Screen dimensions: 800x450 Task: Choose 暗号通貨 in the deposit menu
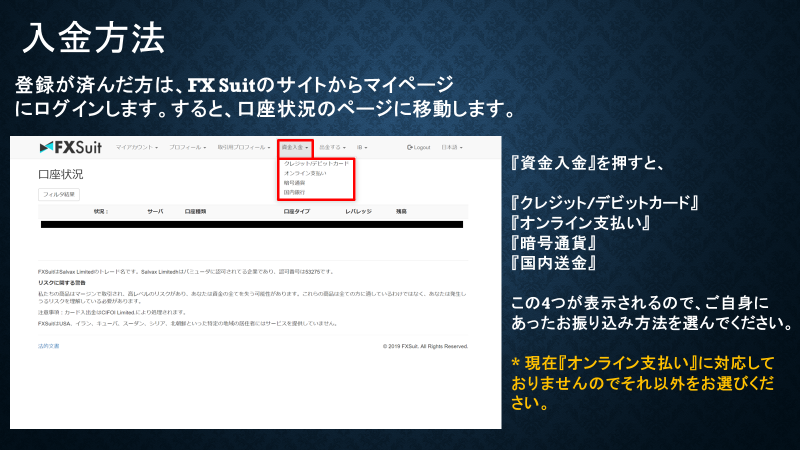click(294, 183)
